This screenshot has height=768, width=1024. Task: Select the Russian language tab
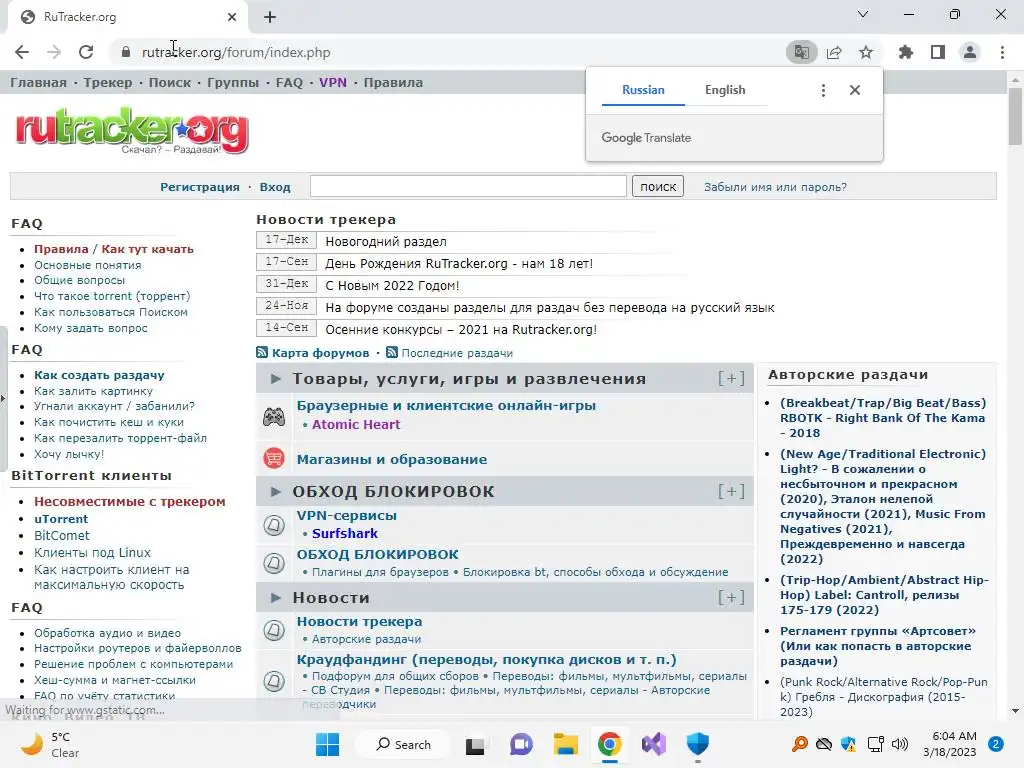point(643,90)
